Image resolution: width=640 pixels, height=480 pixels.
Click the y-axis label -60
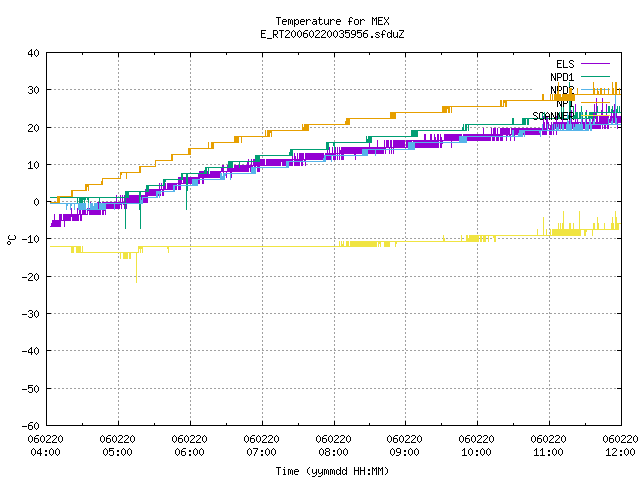[31, 426]
